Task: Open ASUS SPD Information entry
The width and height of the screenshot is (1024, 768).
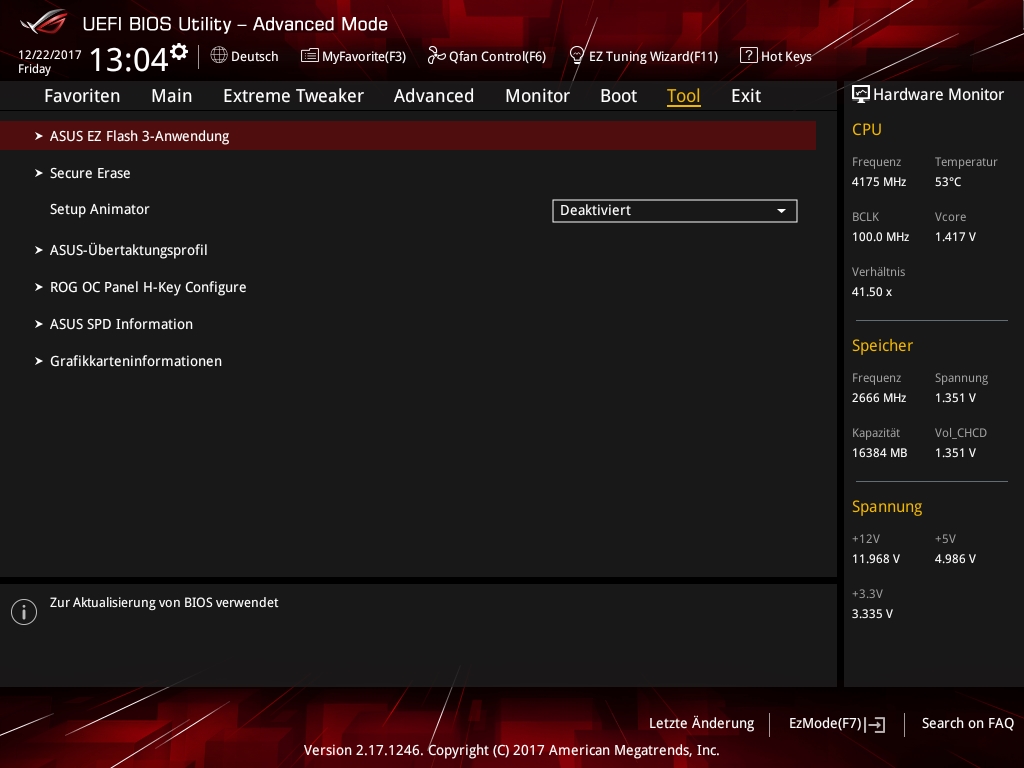Action: (121, 324)
